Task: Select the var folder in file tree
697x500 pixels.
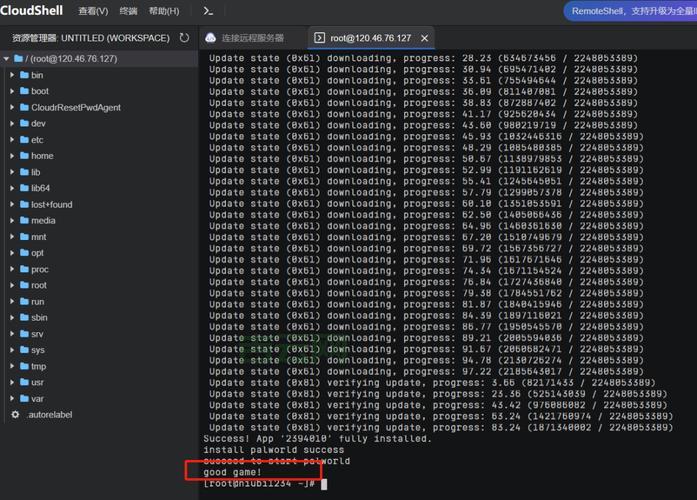Action: pyautogui.click(x=38, y=398)
